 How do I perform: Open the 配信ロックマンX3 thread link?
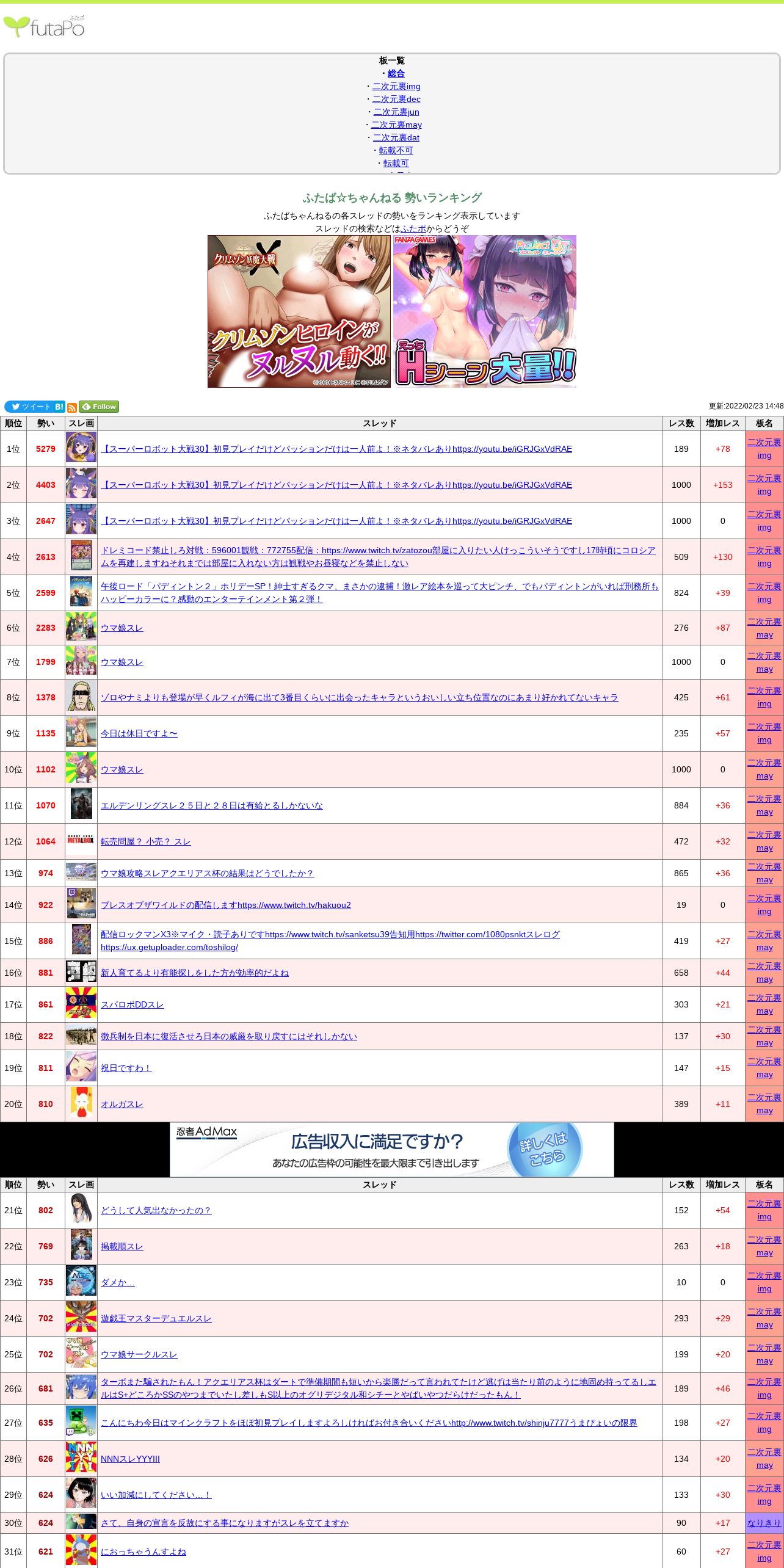(x=330, y=941)
